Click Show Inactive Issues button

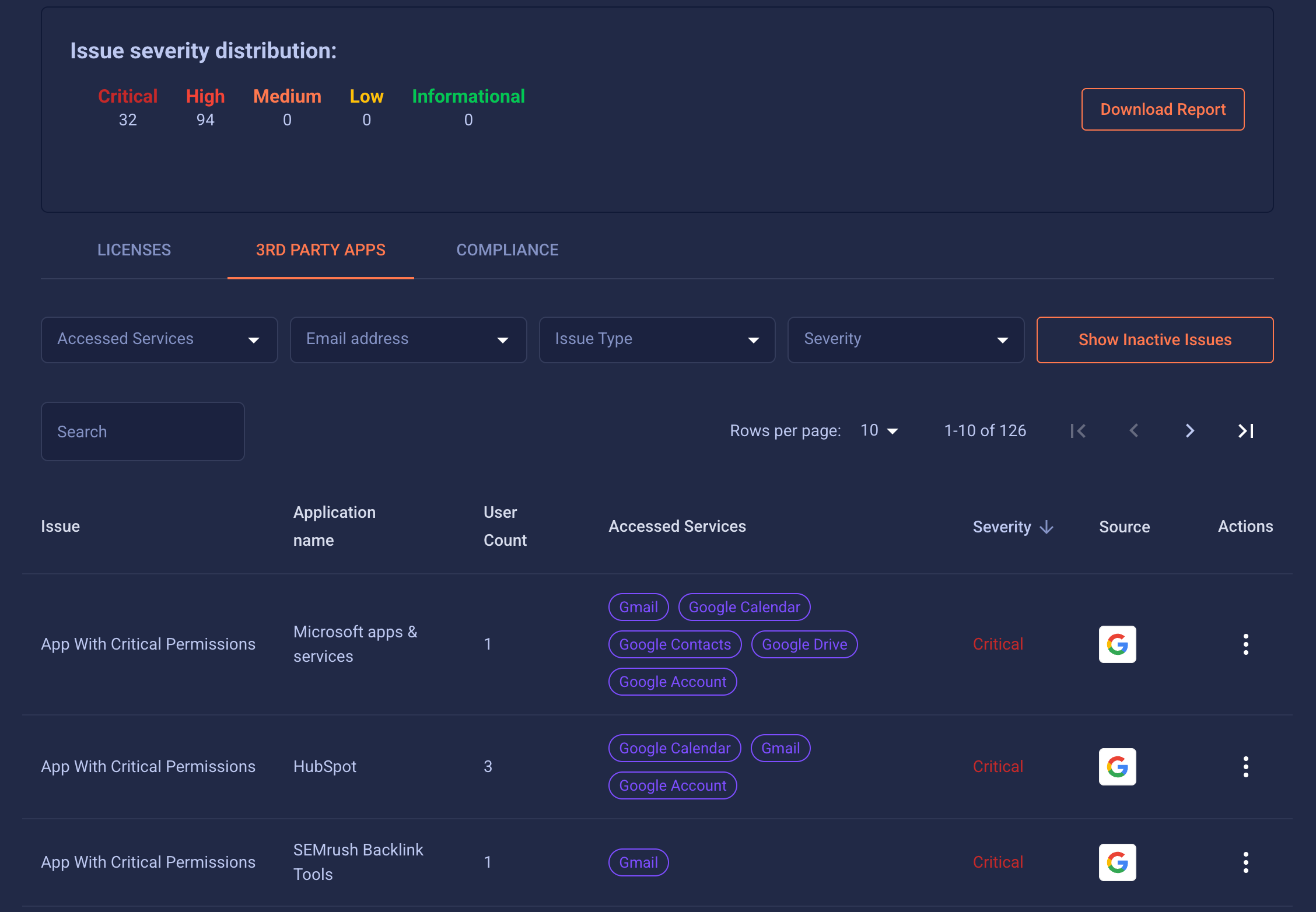point(1154,340)
